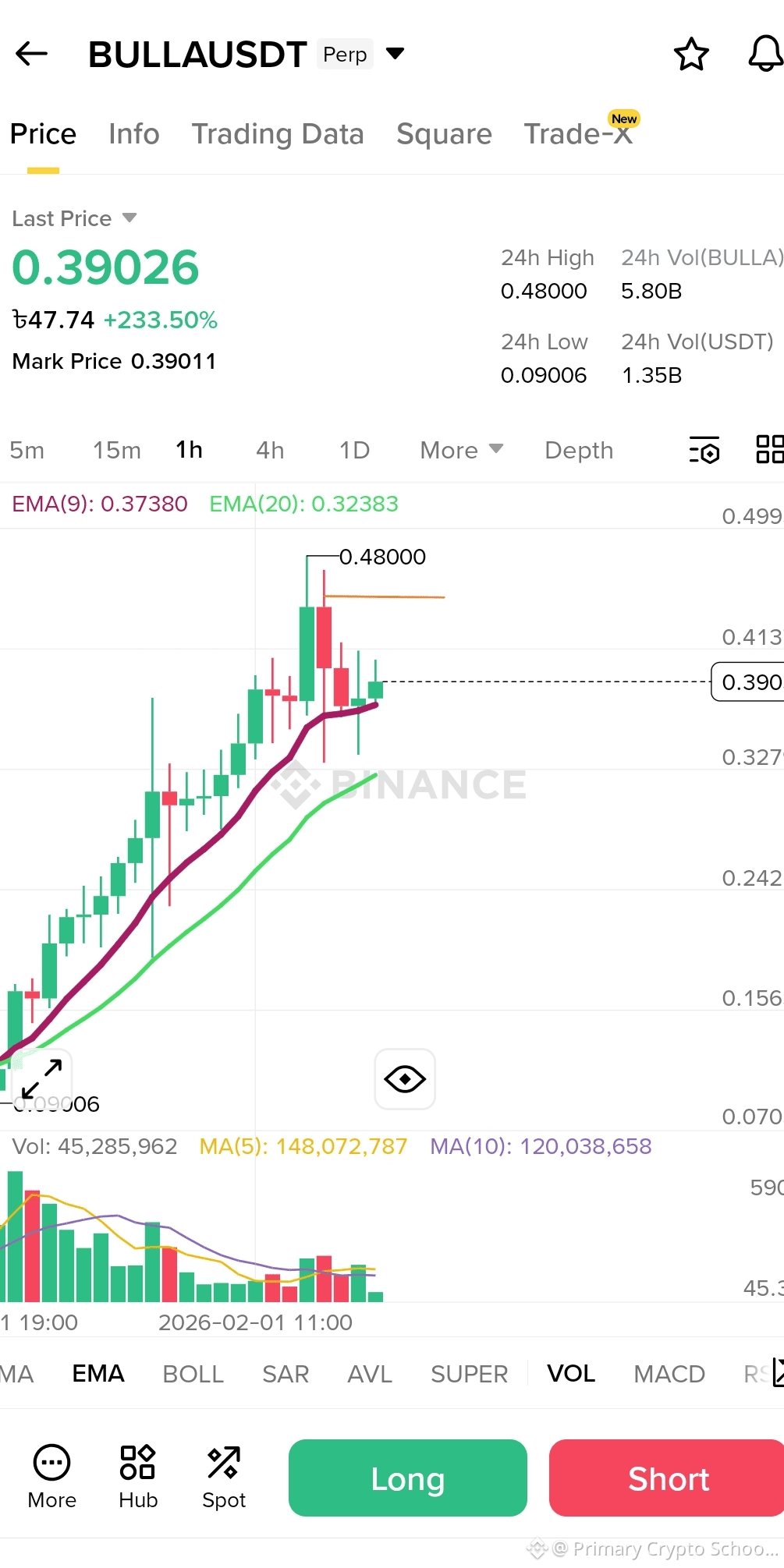The image size is (784, 1568).
Task: Expand the BULLAUSDT Perp pair dropdown arrow
Action: (396, 54)
